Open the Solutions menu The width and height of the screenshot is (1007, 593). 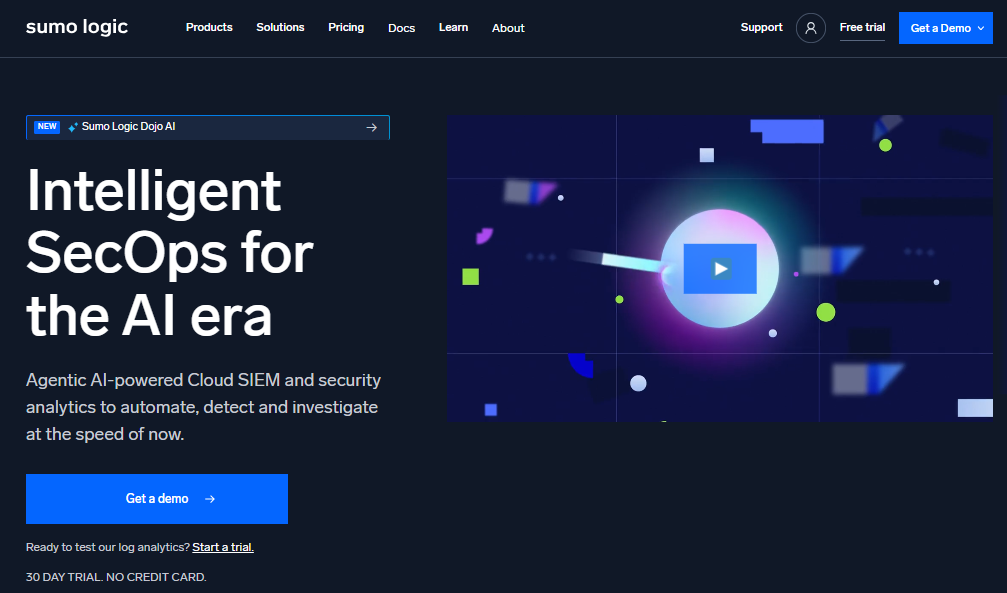280,27
